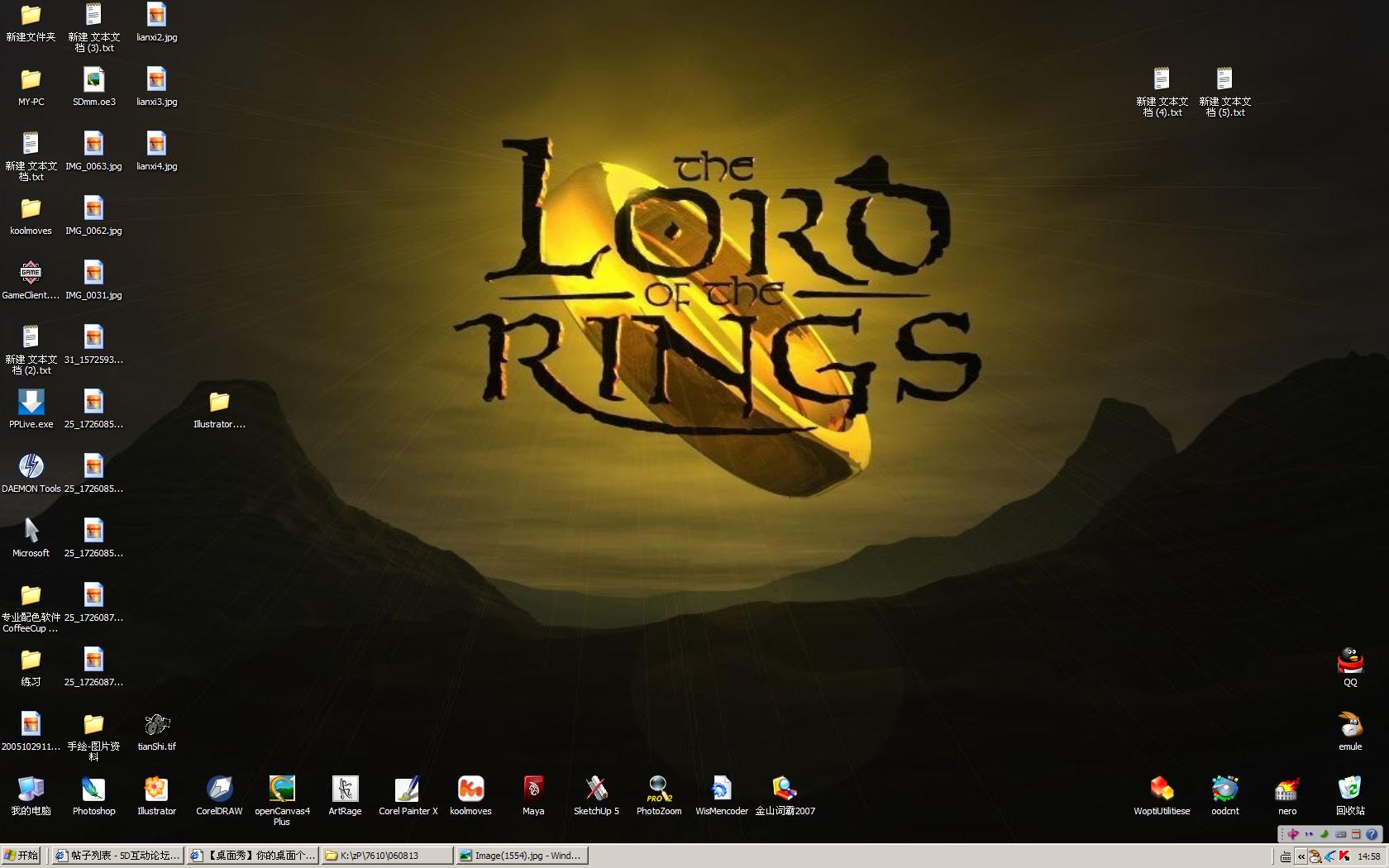Screen dimensions: 1389x868
Task: Switch to K:\zP\7610\060813 folder window
Action: pyautogui.click(x=388, y=856)
